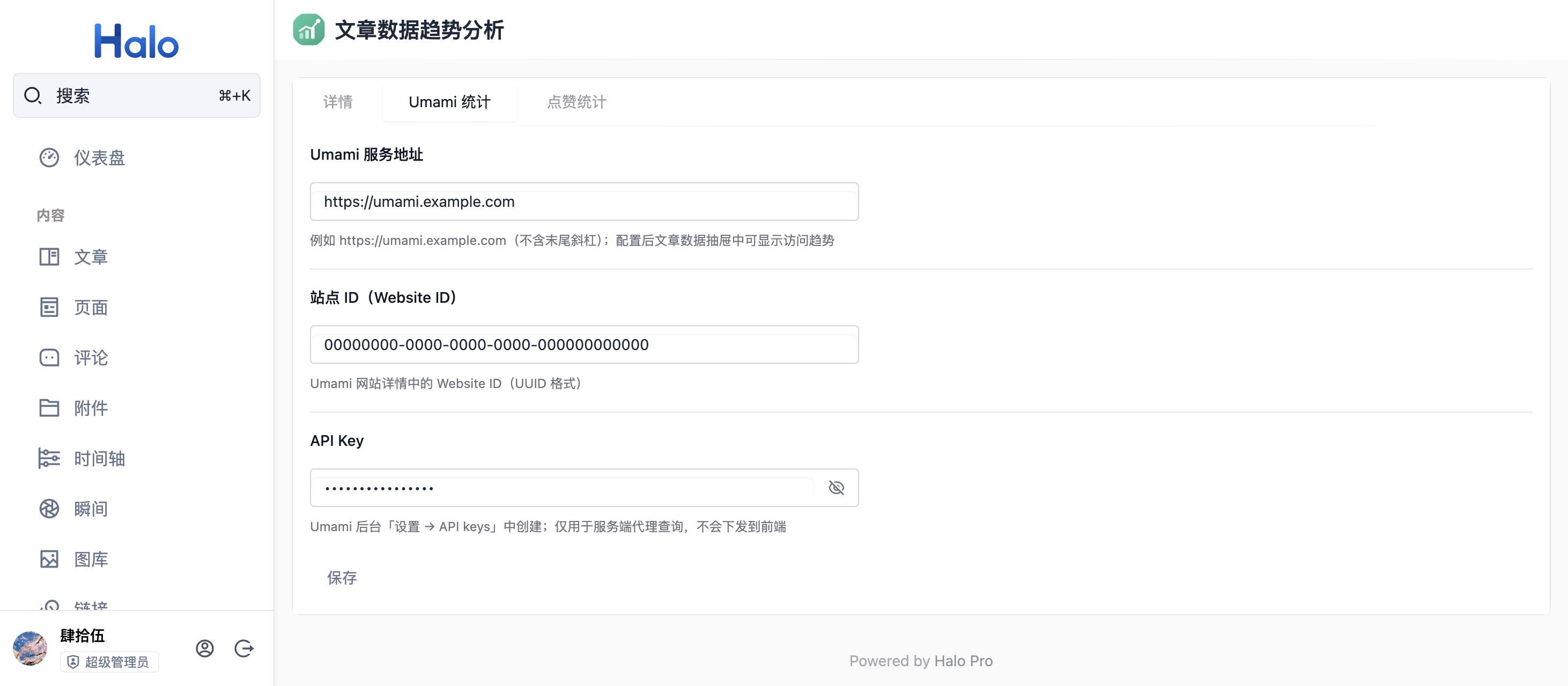Screen dimensions: 1568x686
Task: Click the 附件 attachments folder icon
Action: click(49, 407)
